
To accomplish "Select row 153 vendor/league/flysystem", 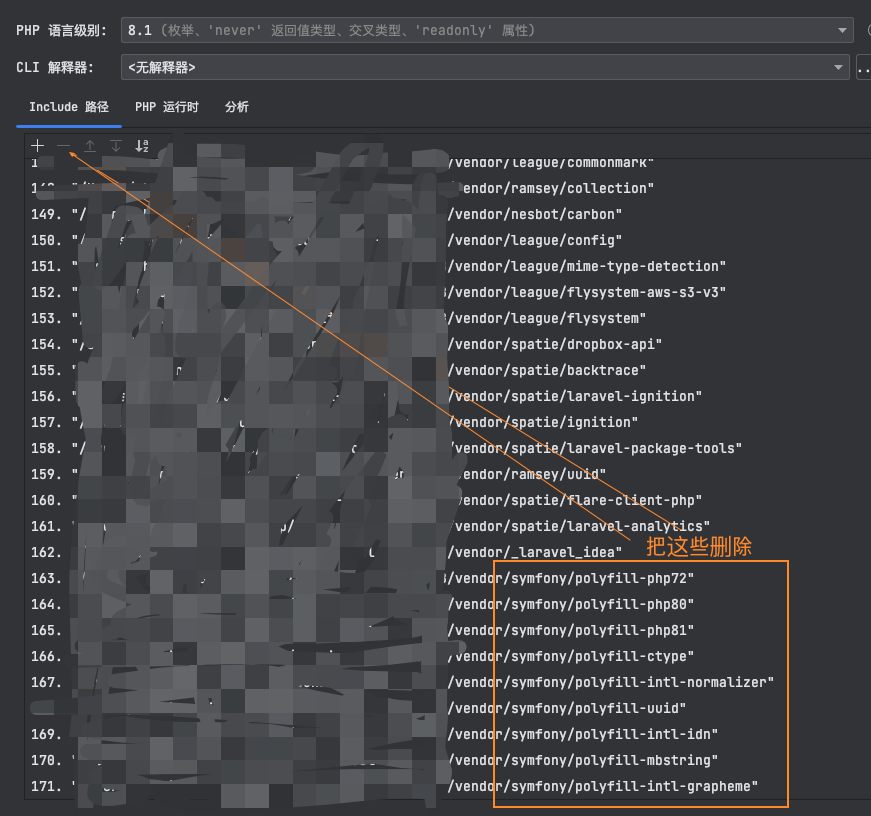I will coord(448,318).
